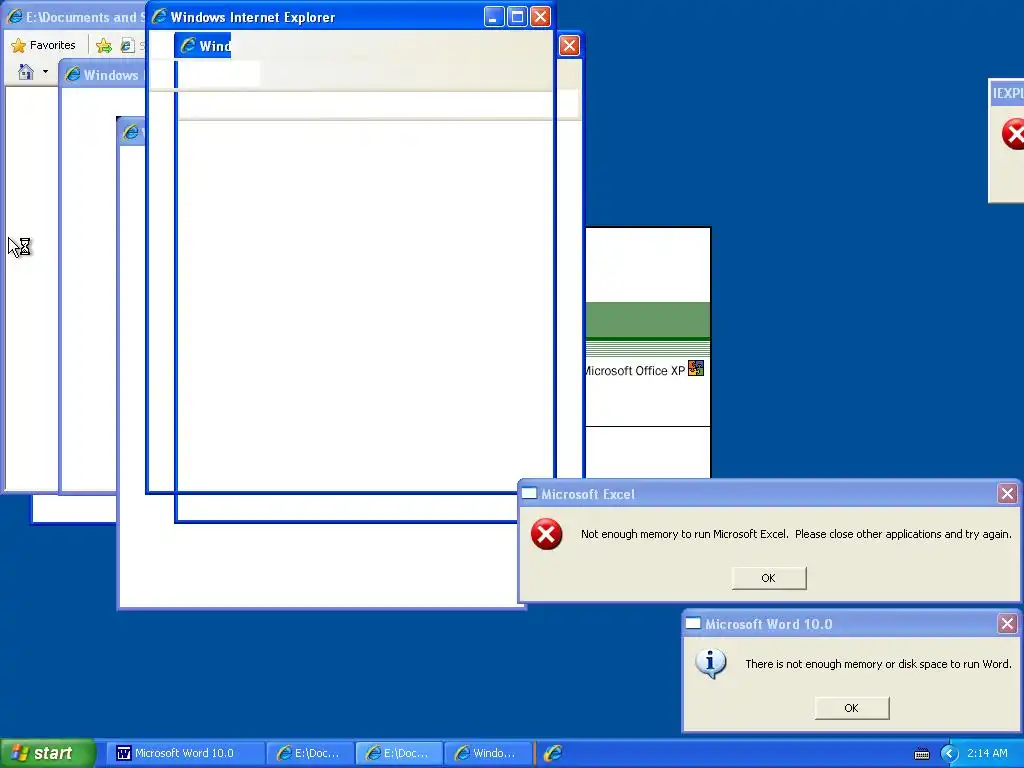Click the clock showing 2:14 AM

point(987,753)
